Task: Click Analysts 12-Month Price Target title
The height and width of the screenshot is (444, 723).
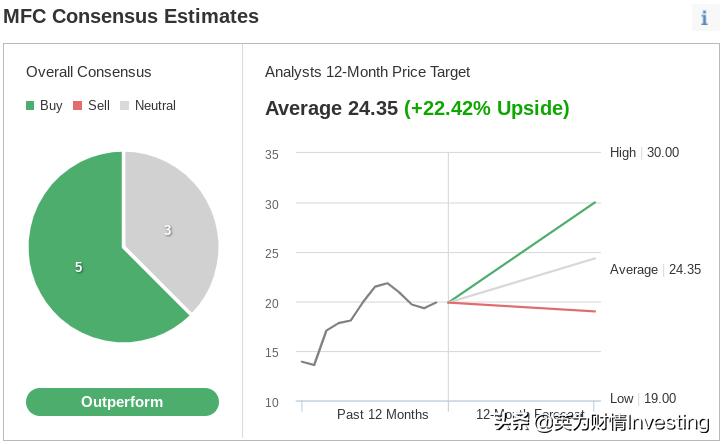Action: pyautogui.click(x=367, y=72)
